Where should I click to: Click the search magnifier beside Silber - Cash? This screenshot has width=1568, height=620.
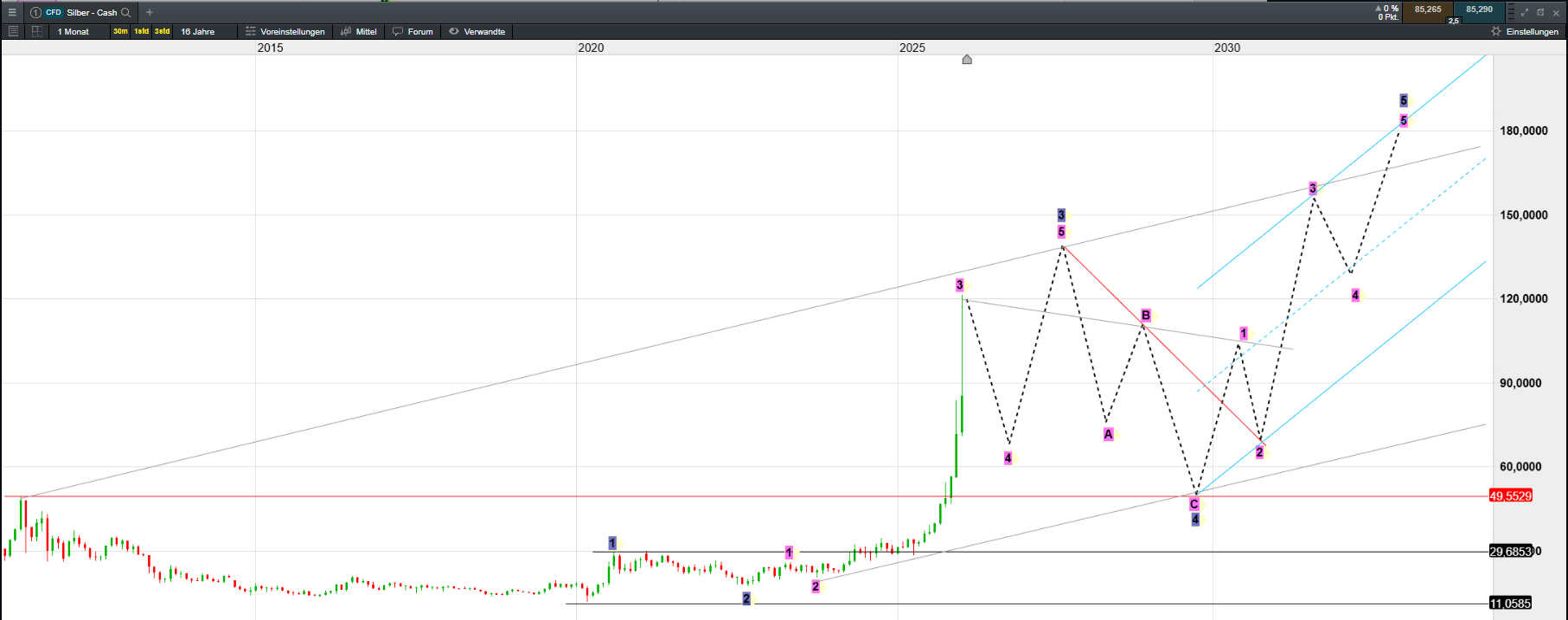tap(126, 13)
